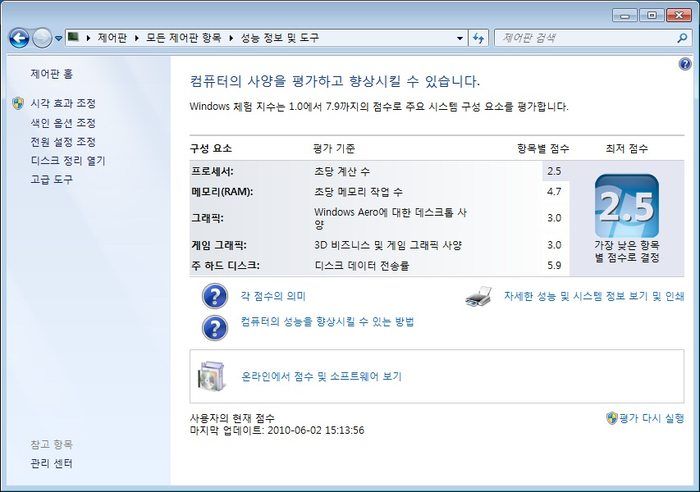This screenshot has height=492, width=700.
Task: Select 제어판 breadcrumb in address bar
Action: [112, 38]
